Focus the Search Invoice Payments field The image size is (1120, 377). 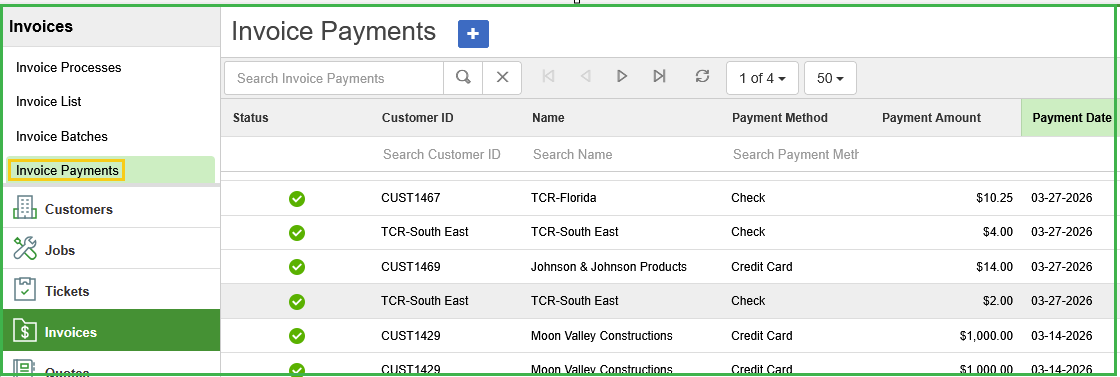click(334, 78)
